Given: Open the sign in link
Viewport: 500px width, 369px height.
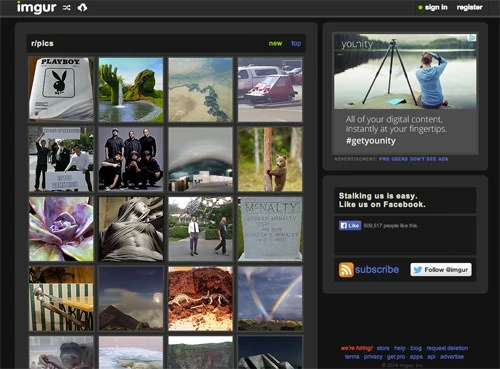Looking at the screenshot, I should (436, 7).
